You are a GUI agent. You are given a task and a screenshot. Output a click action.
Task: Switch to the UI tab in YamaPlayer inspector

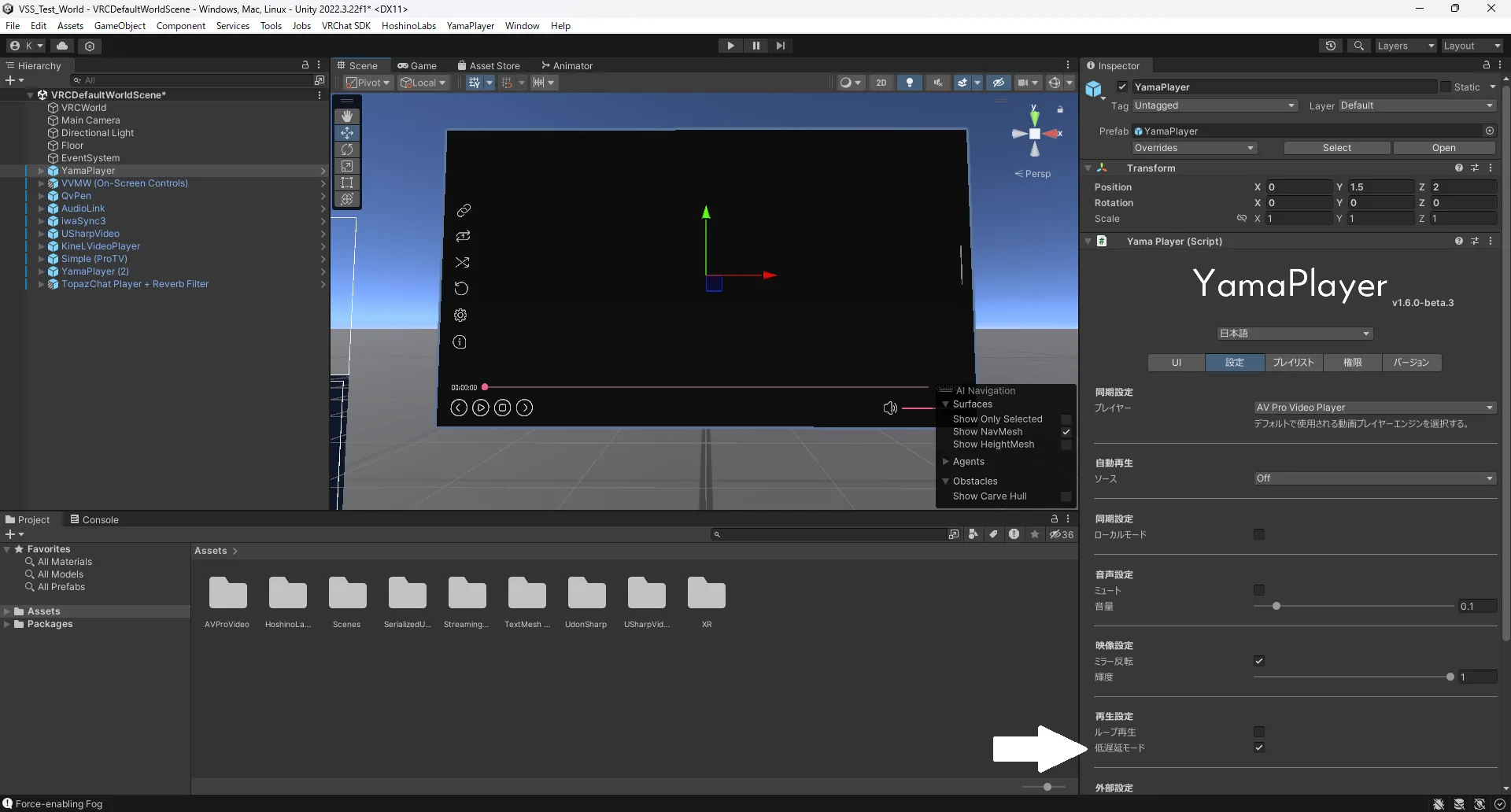[x=1177, y=363]
